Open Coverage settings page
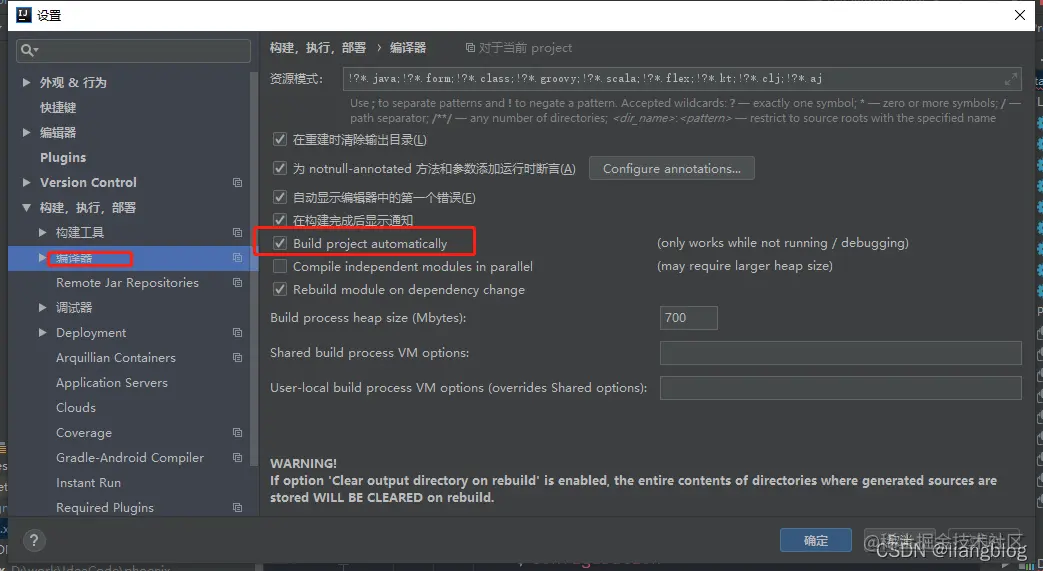This screenshot has height=571, width=1043. coord(84,433)
